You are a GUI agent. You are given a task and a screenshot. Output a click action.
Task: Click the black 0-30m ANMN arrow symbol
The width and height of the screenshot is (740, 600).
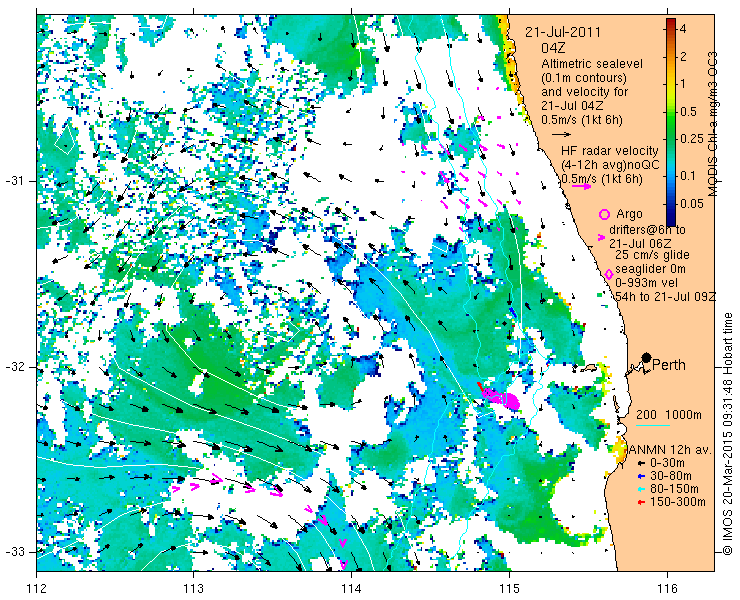coord(641,464)
